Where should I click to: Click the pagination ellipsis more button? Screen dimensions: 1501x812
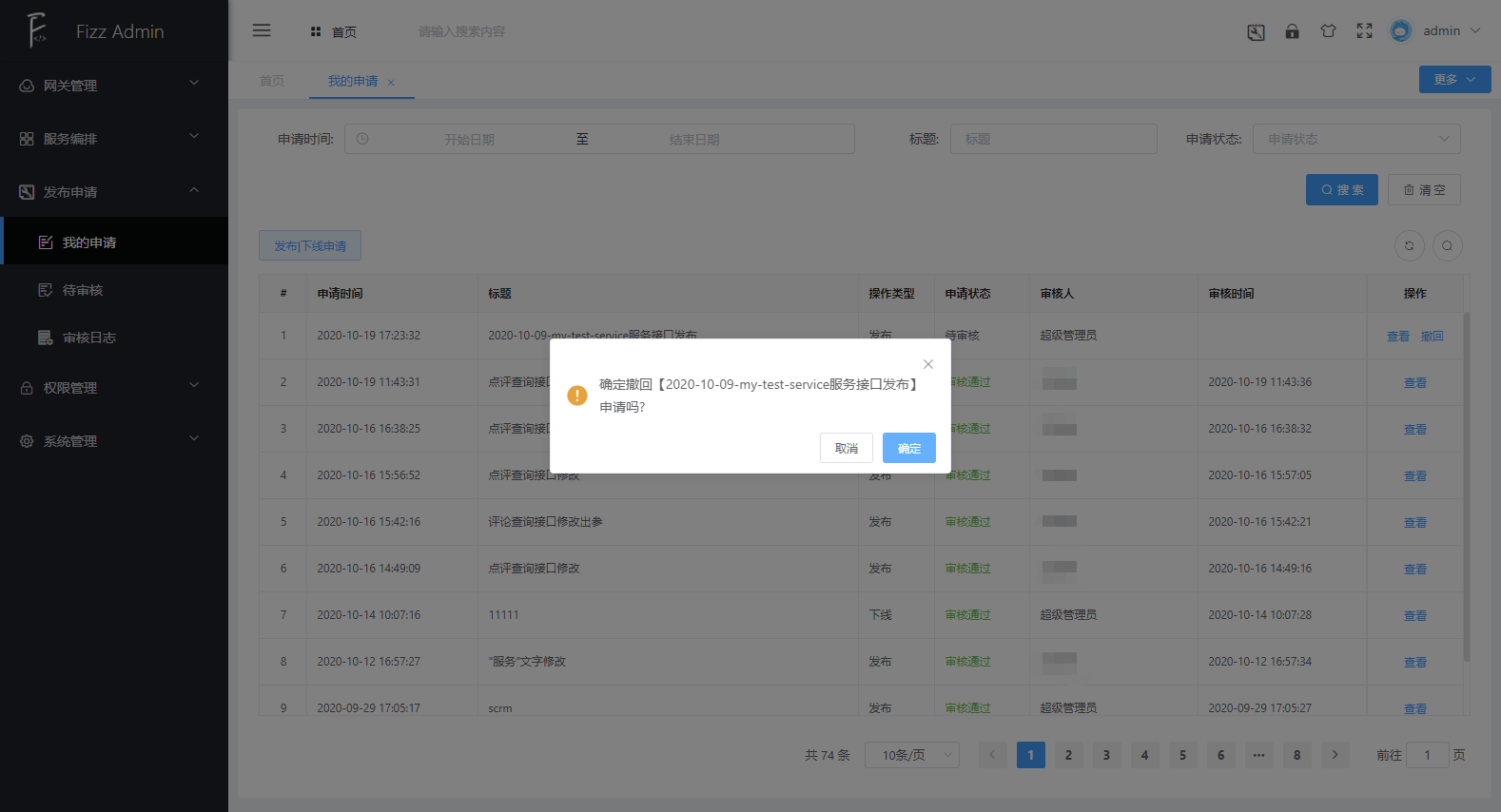tap(1258, 755)
